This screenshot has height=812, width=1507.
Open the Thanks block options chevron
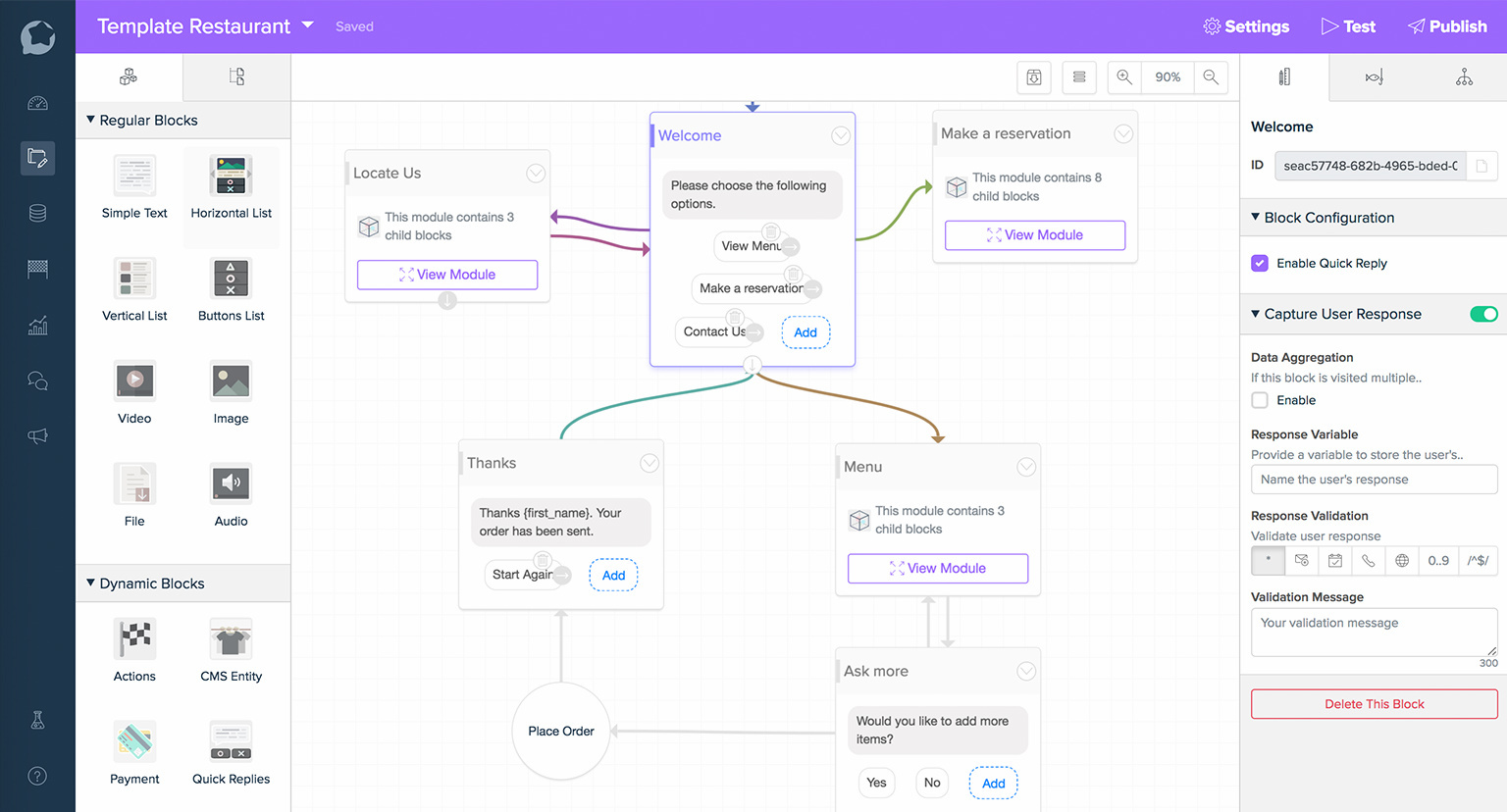pos(650,463)
